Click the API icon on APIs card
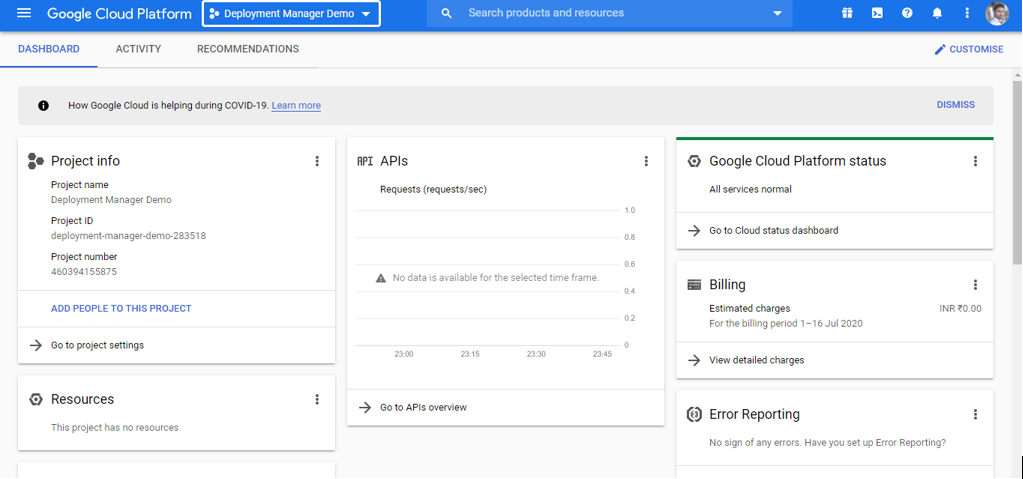Viewport: 1023px width, 479px height. (365, 161)
